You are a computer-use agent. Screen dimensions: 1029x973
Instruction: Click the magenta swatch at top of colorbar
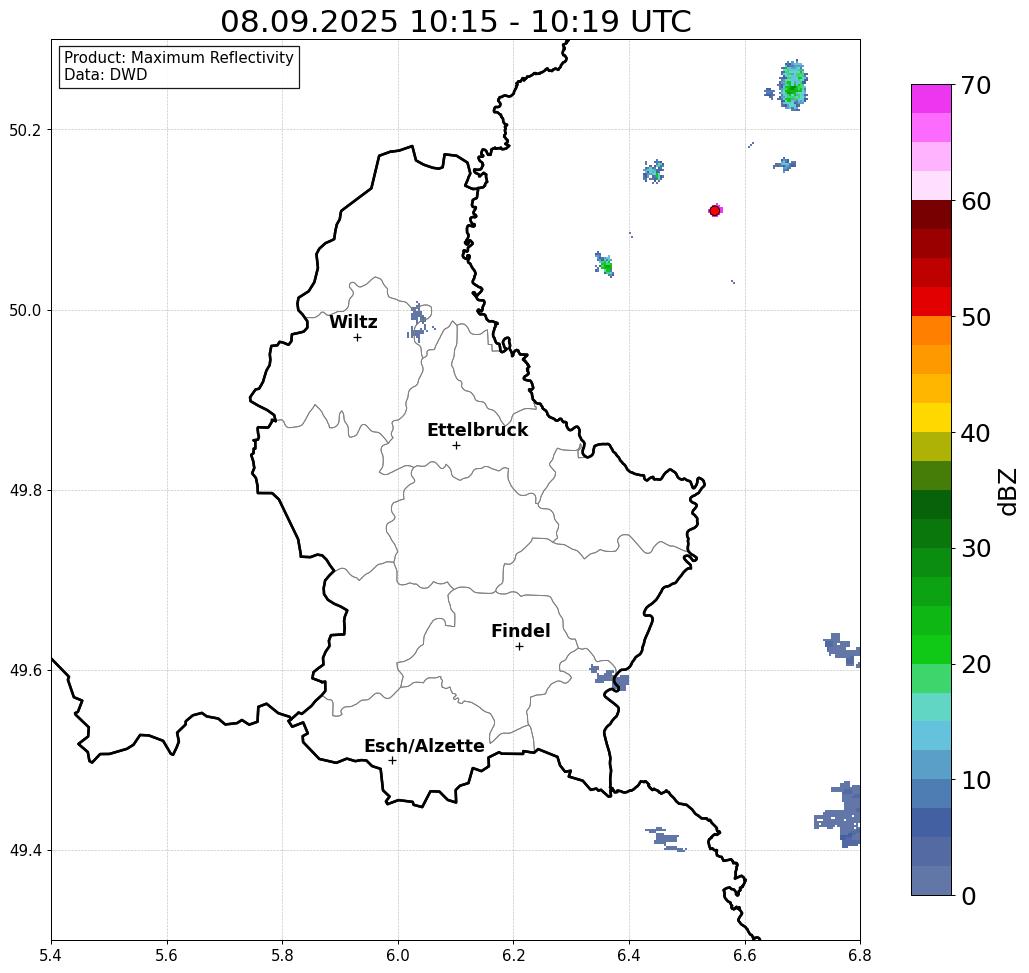[931, 99]
